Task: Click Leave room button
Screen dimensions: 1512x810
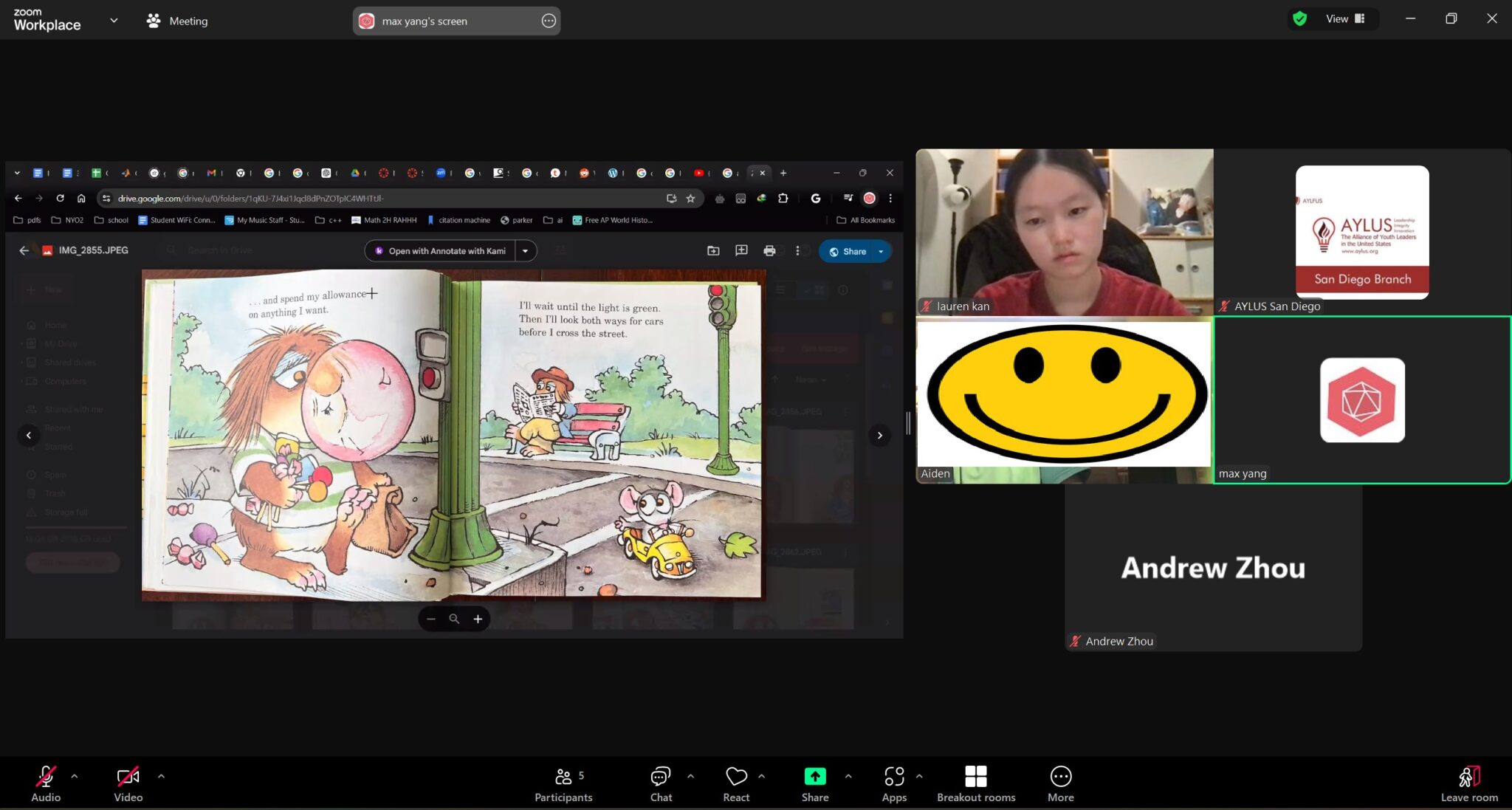Action: (x=1469, y=784)
